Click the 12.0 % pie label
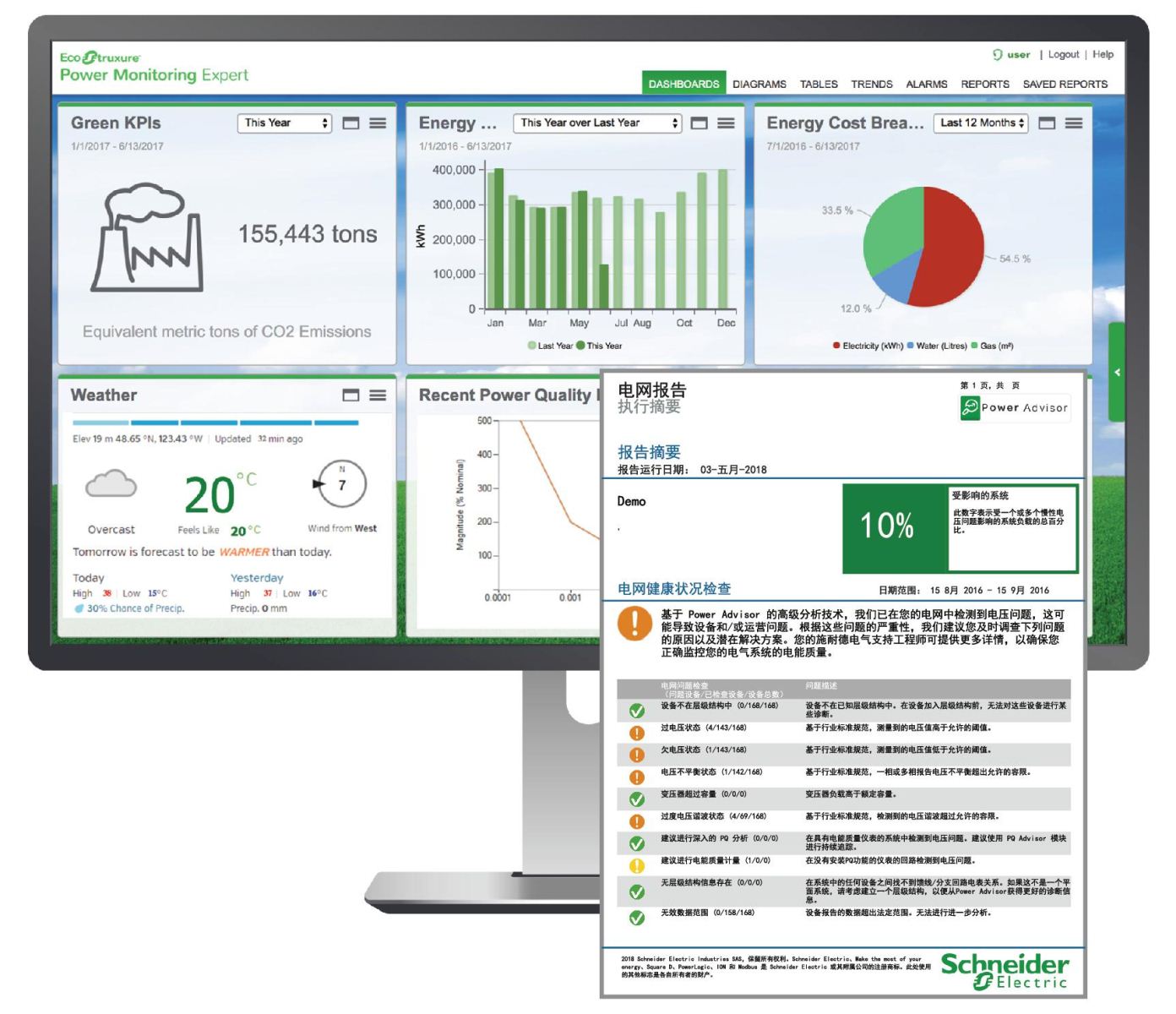1176x1014 pixels. pyautogui.click(x=856, y=308)
